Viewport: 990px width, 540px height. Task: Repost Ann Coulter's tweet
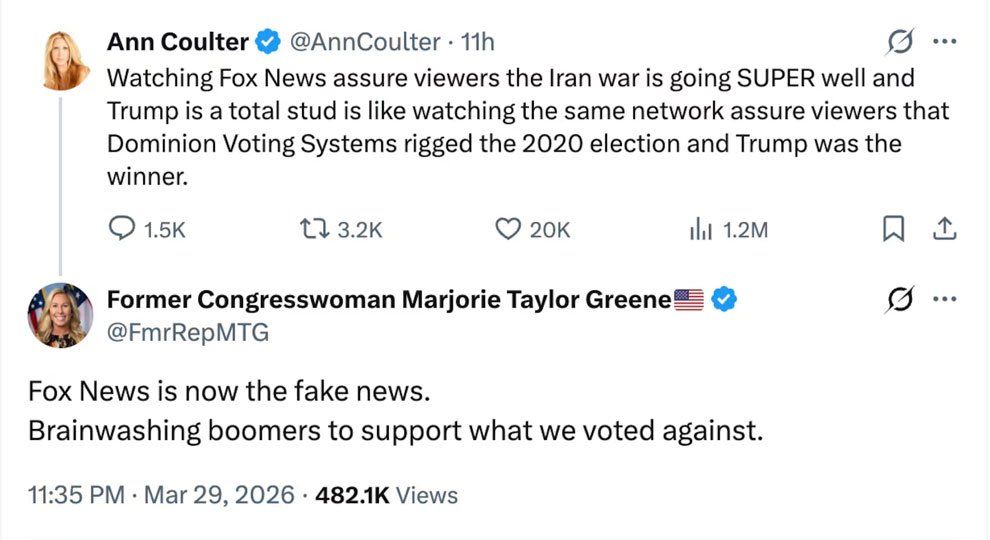point(315,229)
